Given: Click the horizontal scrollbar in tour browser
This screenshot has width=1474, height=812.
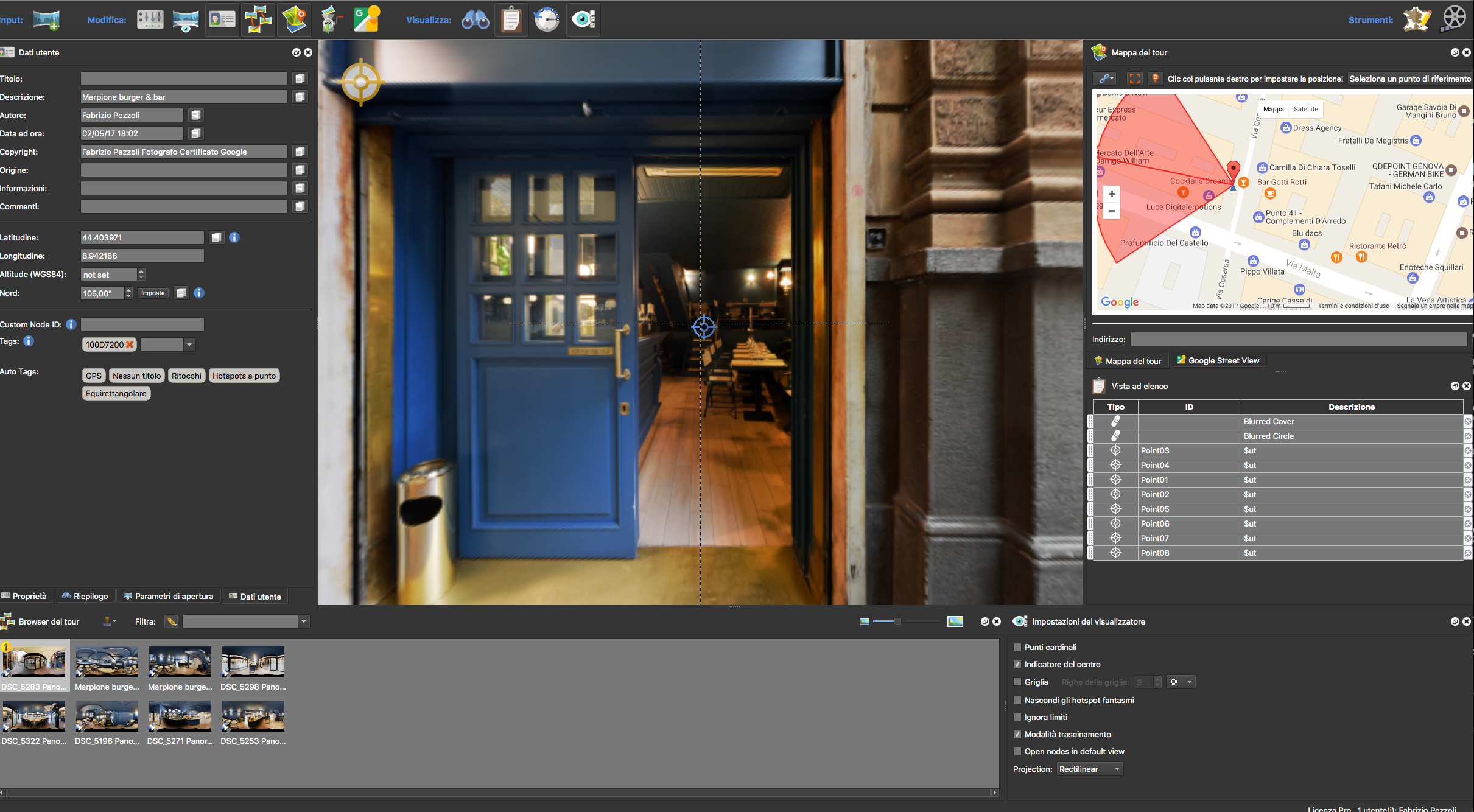Looking at the screenshot, I should pos(499,793).
